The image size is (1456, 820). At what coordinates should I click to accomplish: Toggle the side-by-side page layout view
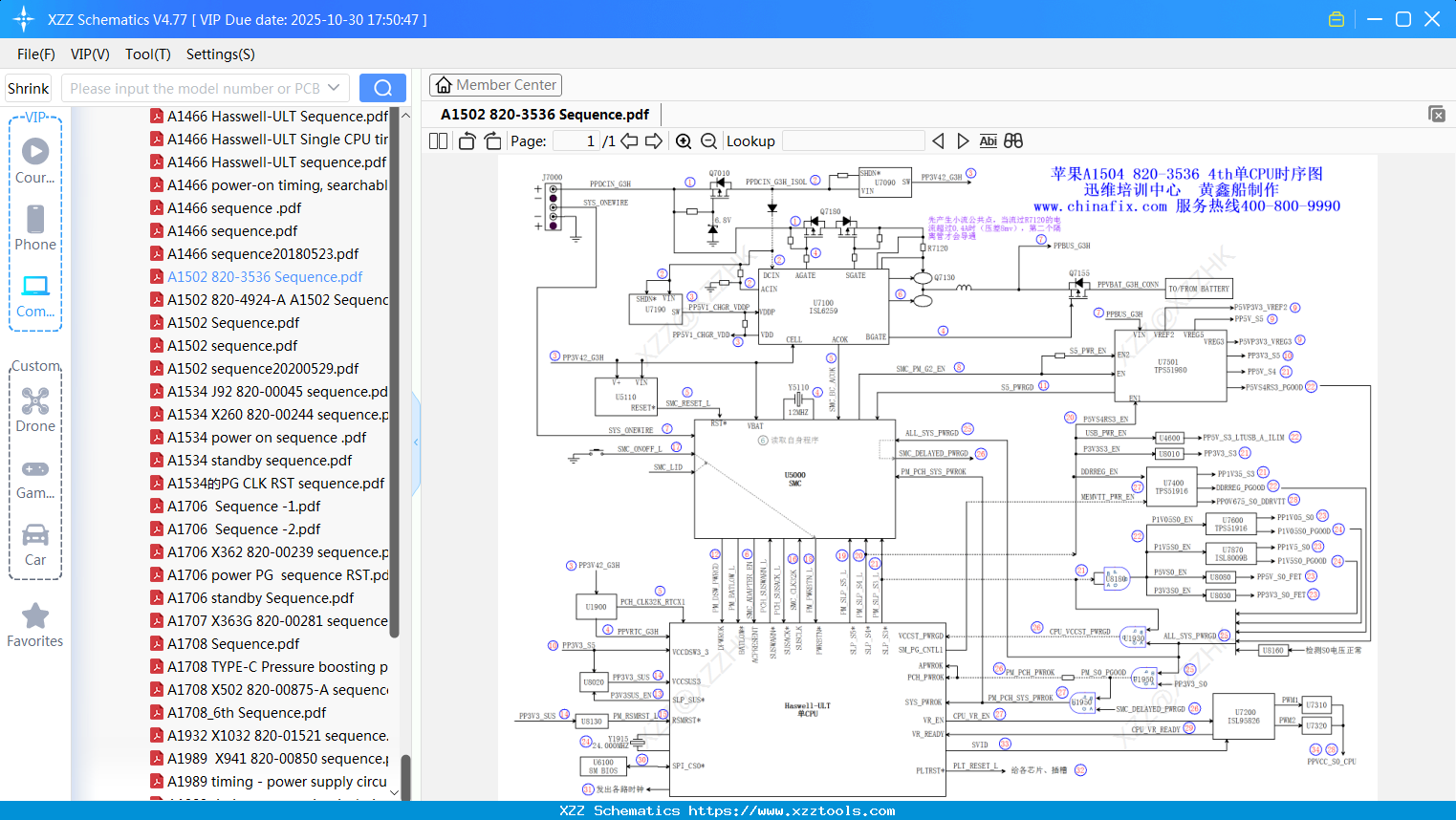click(x=439, y=141)
